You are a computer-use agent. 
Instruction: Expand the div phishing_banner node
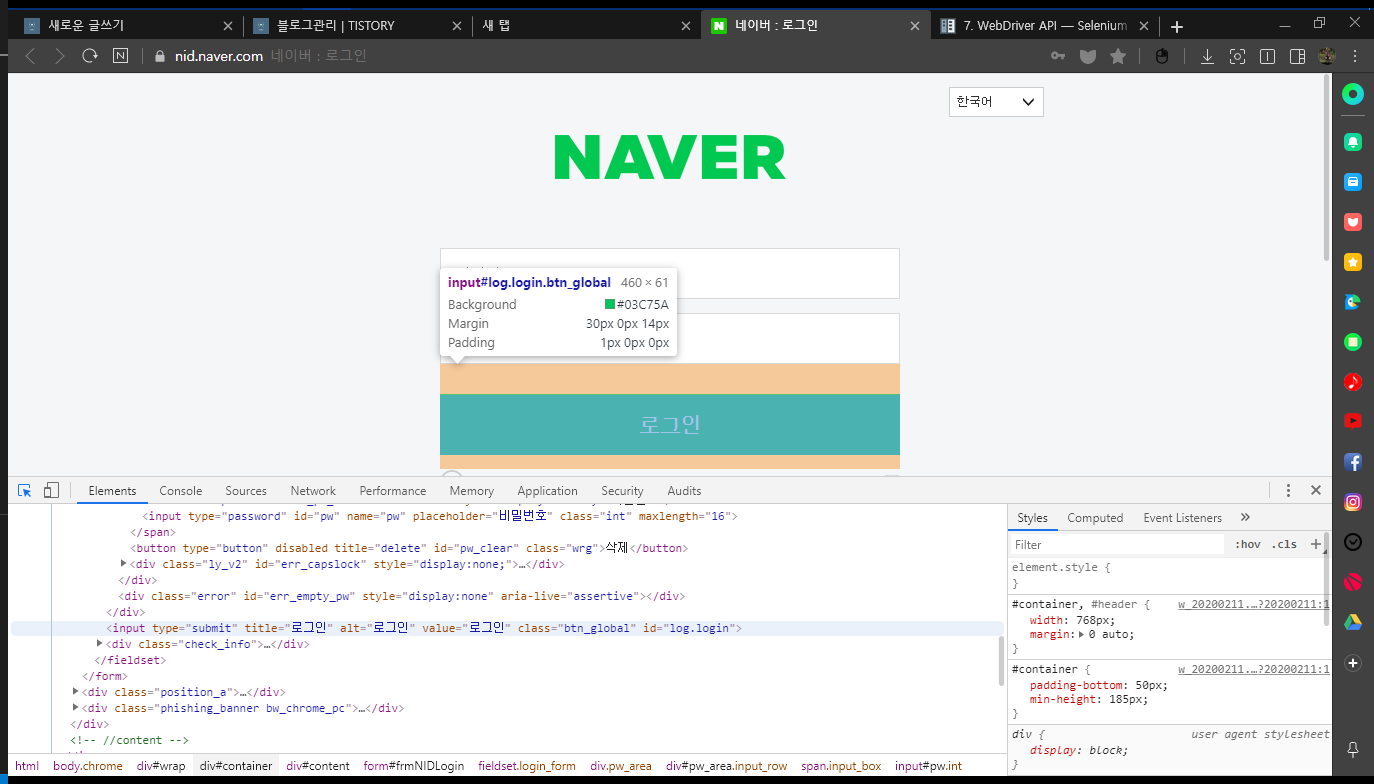[x=76, y=708]
